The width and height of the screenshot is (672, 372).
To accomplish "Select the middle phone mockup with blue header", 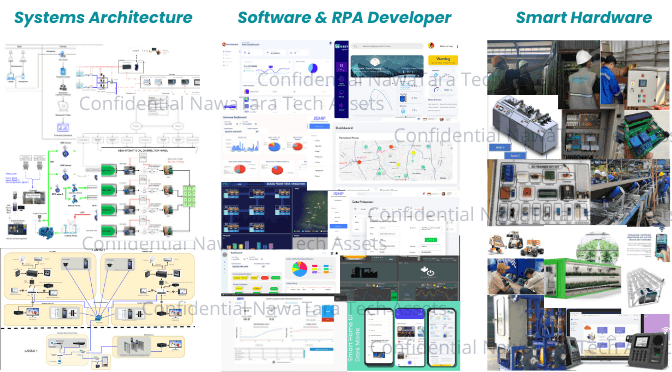I will 411,337.
